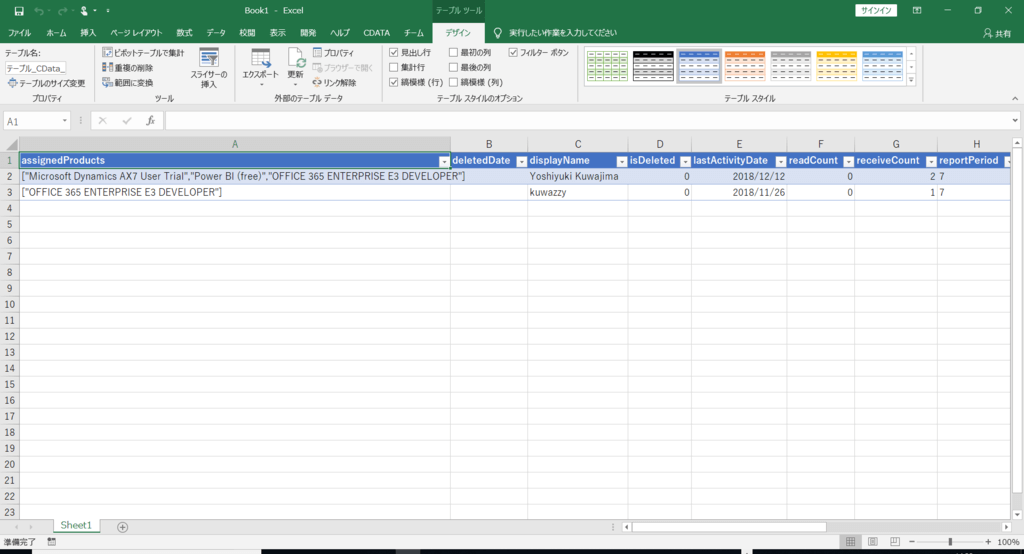
Task: Select the black table style thumbnail
Action: 653,66
